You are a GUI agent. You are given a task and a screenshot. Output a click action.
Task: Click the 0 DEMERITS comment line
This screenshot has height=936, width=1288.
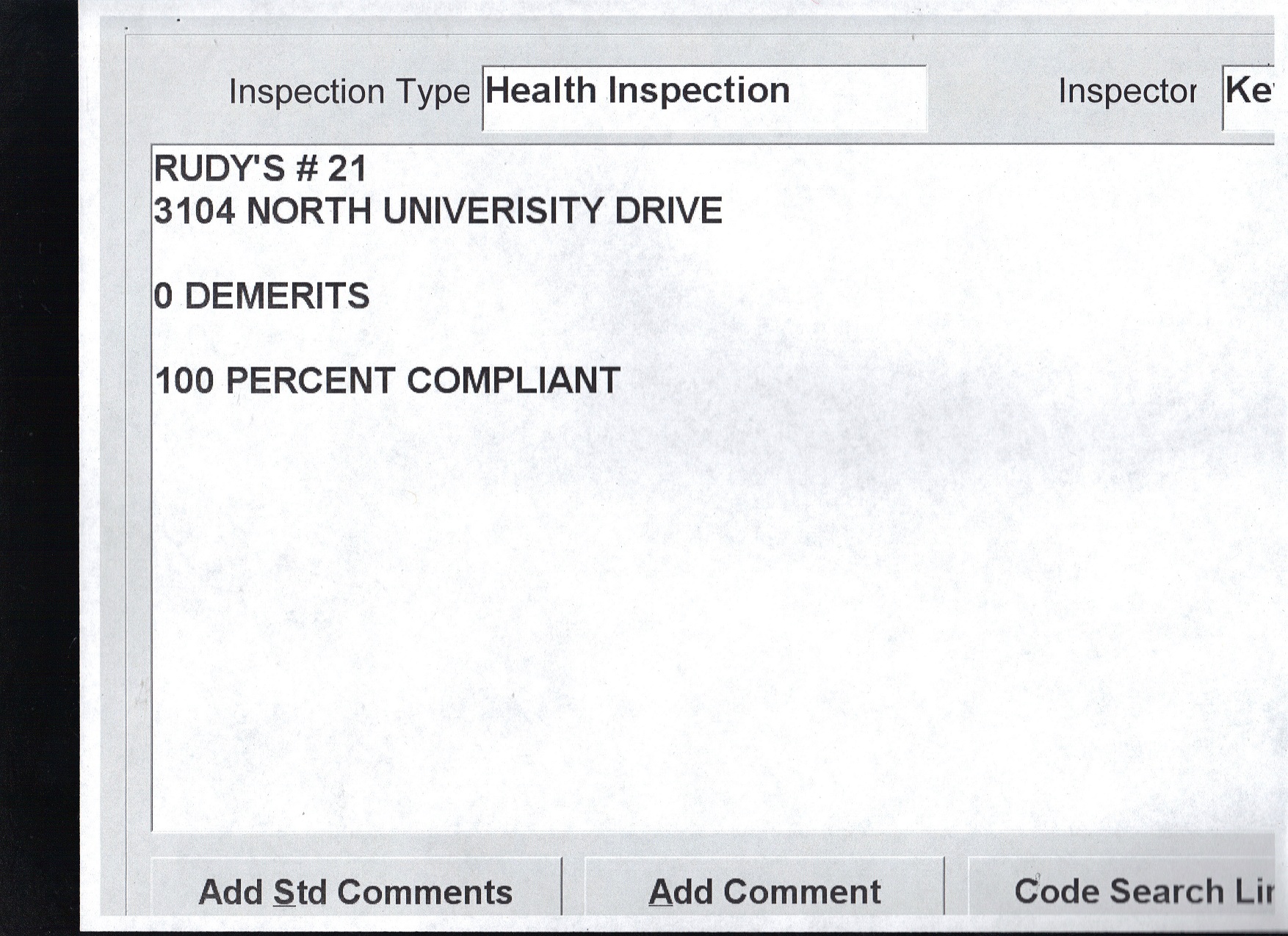point(261,297)
